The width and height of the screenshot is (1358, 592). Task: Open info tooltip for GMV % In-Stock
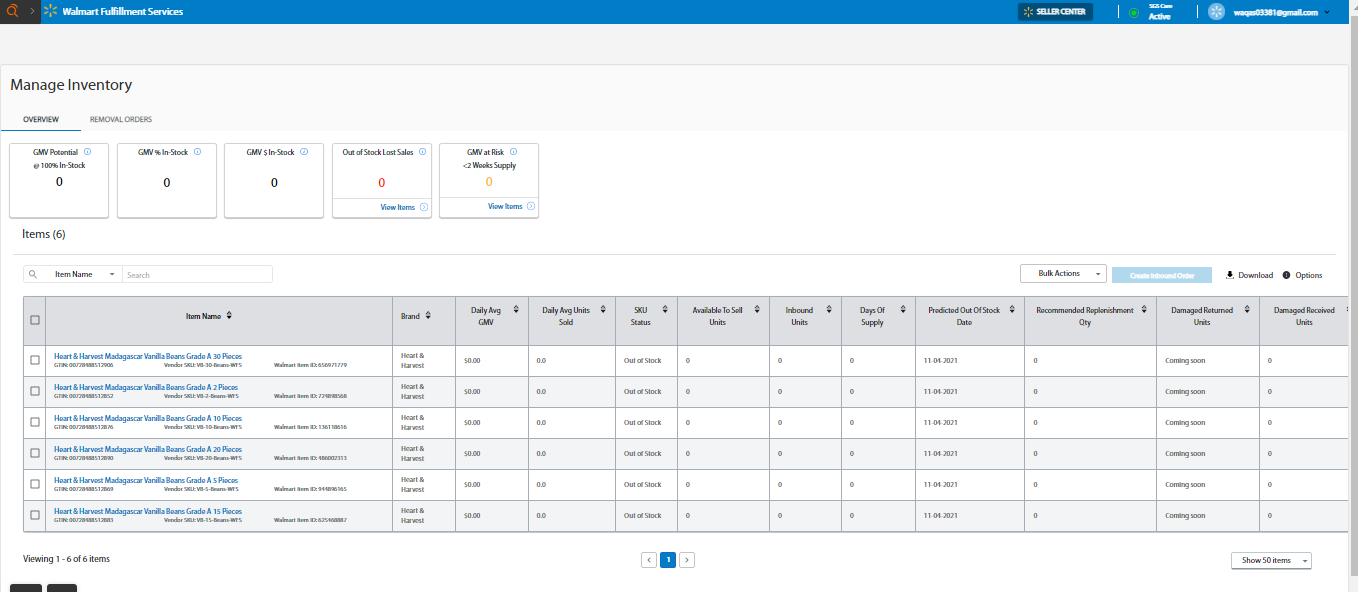click(x=197, y=152)
